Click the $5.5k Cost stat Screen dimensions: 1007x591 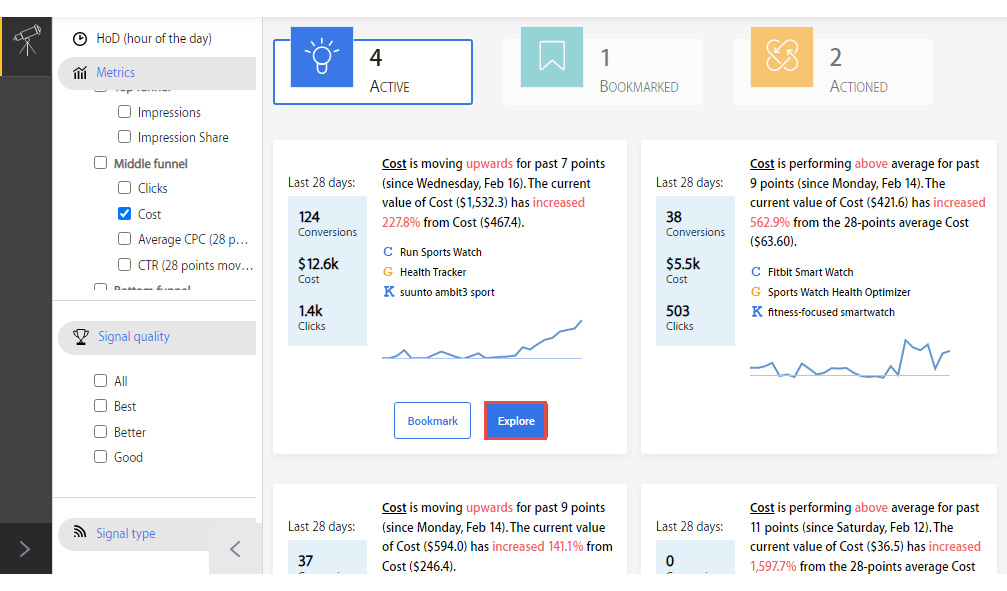683,270
